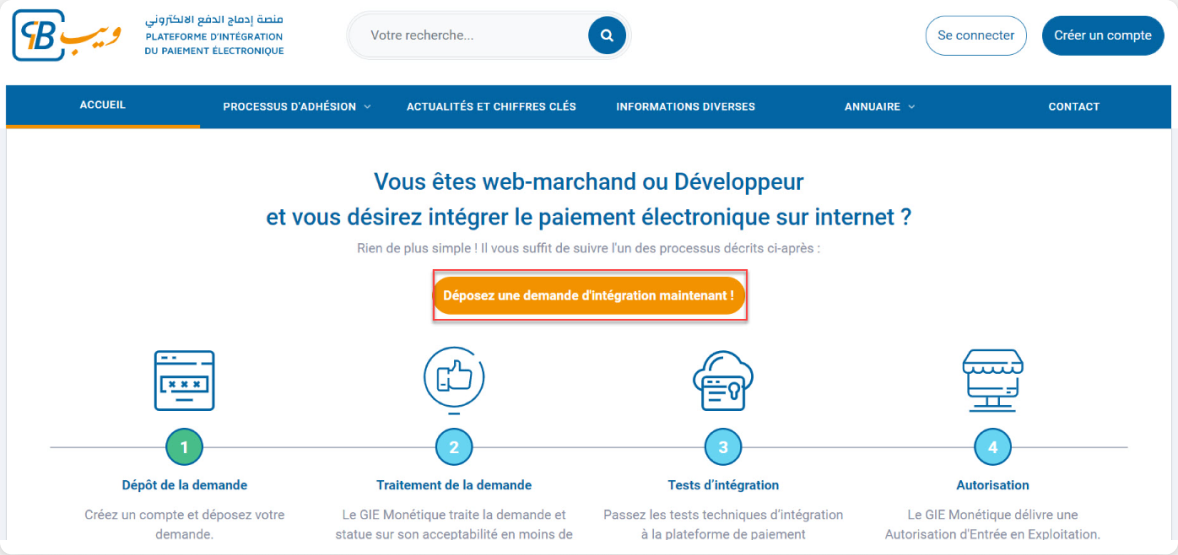
Task: Open the Informations diverses menu item
Action: coord(685,107)
